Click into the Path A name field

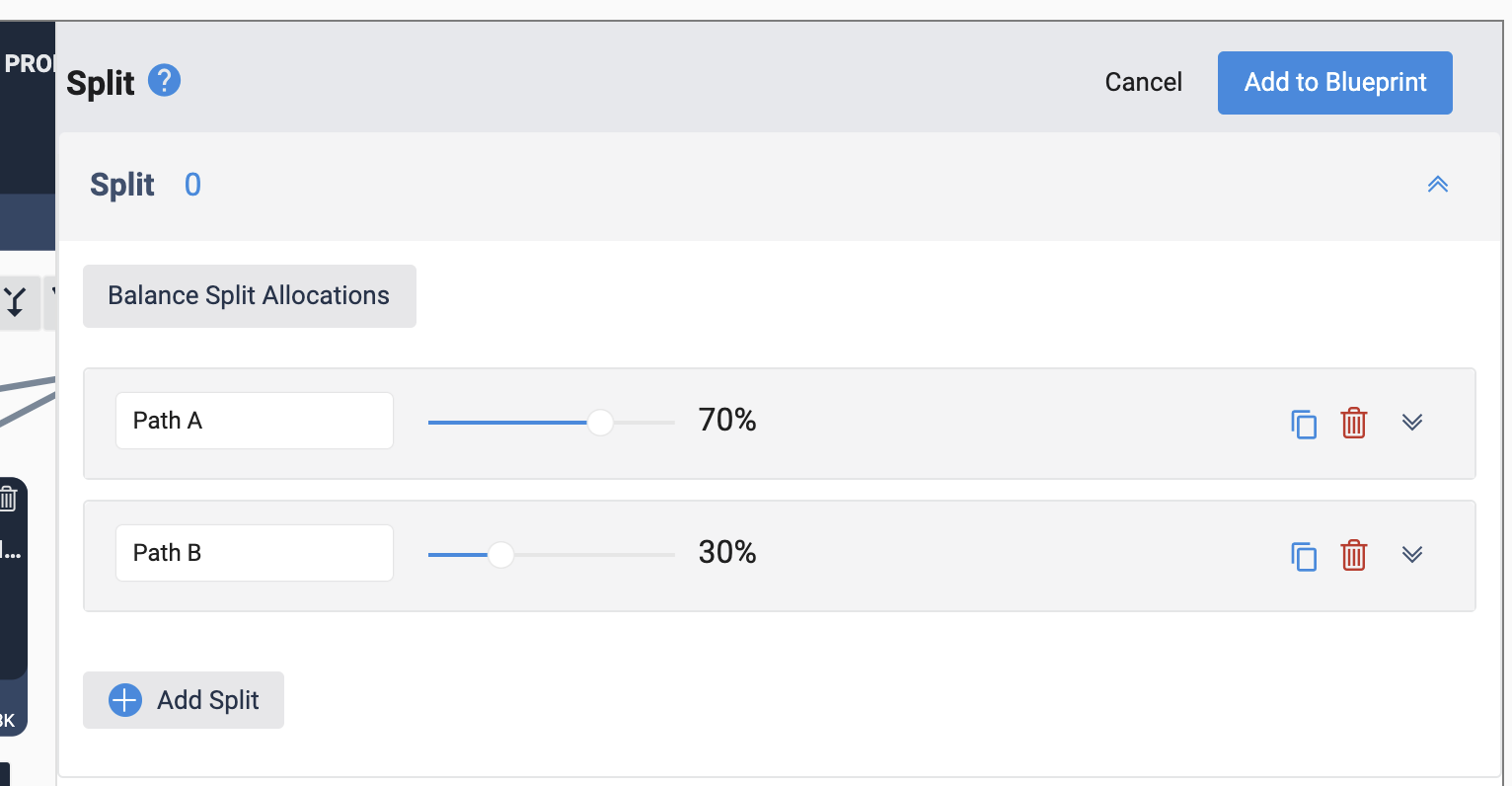(255, 421)
